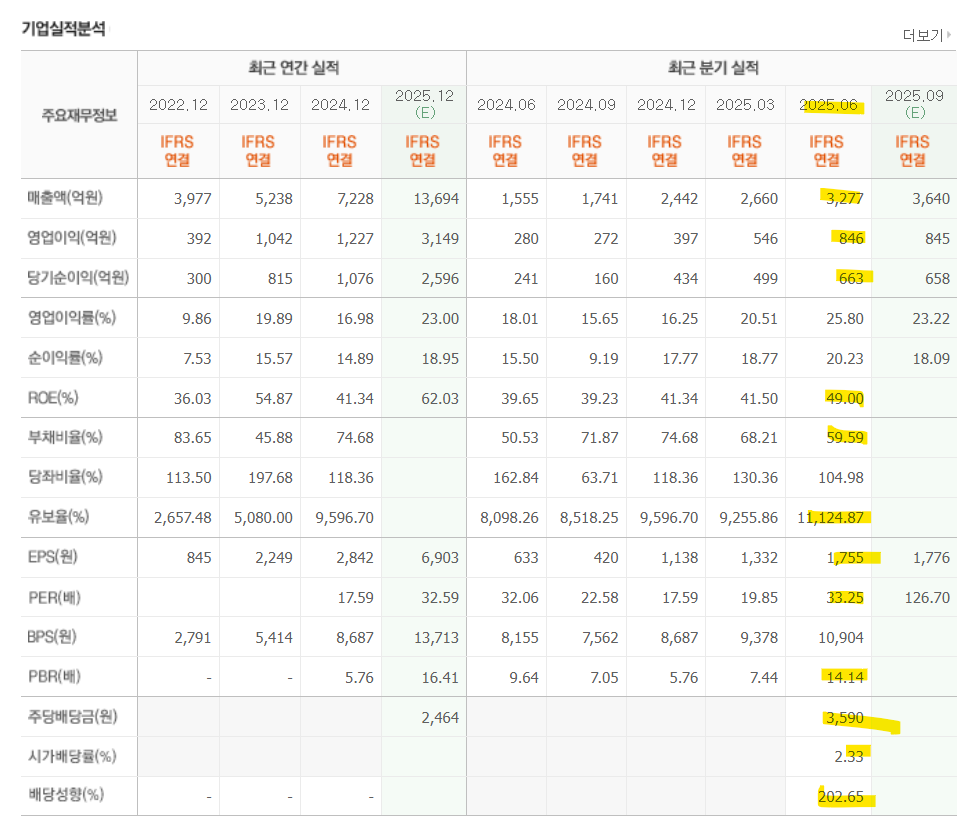Image resolution: width=964 pixels, height=816 pixels.
Task: Click the 2024.06 column header
Action: tap(506, 105)
